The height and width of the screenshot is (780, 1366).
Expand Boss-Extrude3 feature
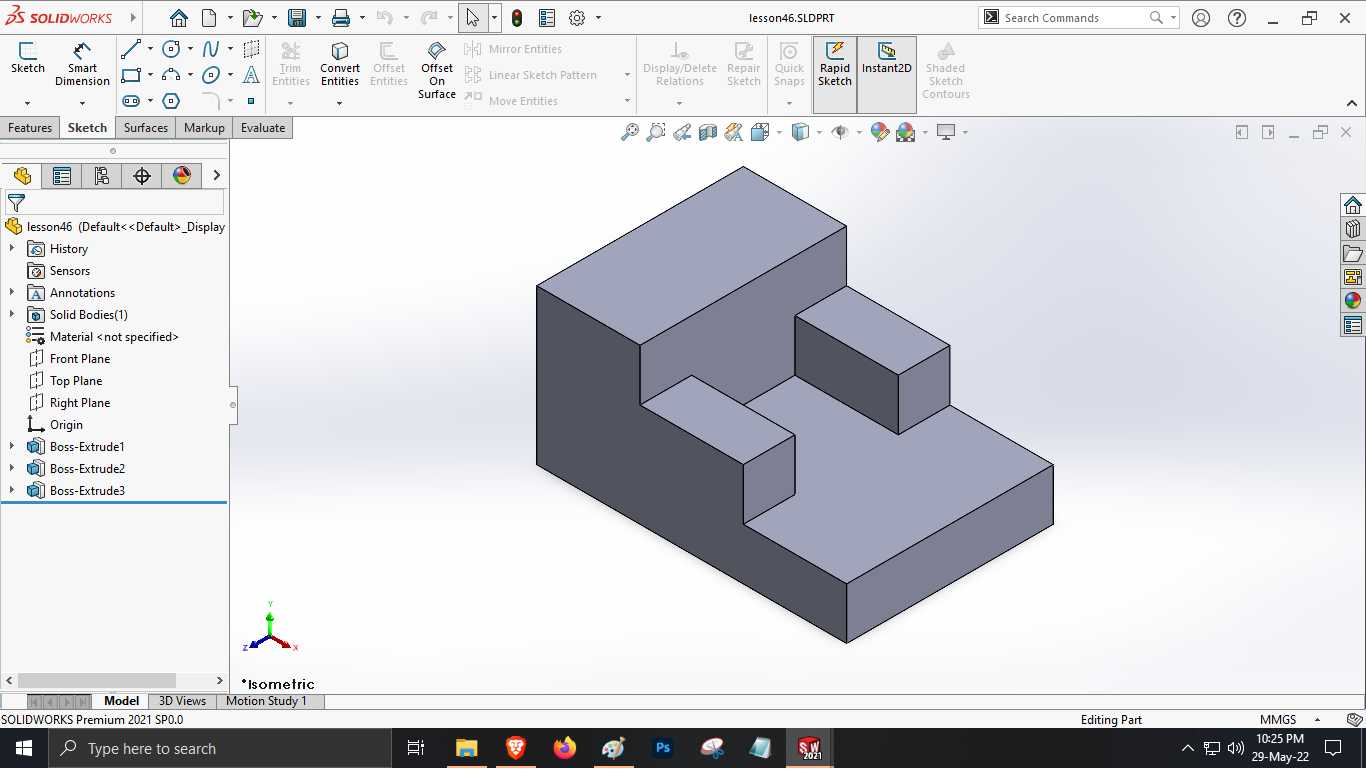tap(12, 491)
